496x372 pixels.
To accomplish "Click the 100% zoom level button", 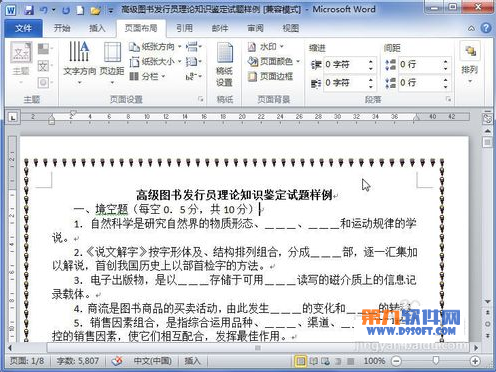I will click(x=374, y=361).
